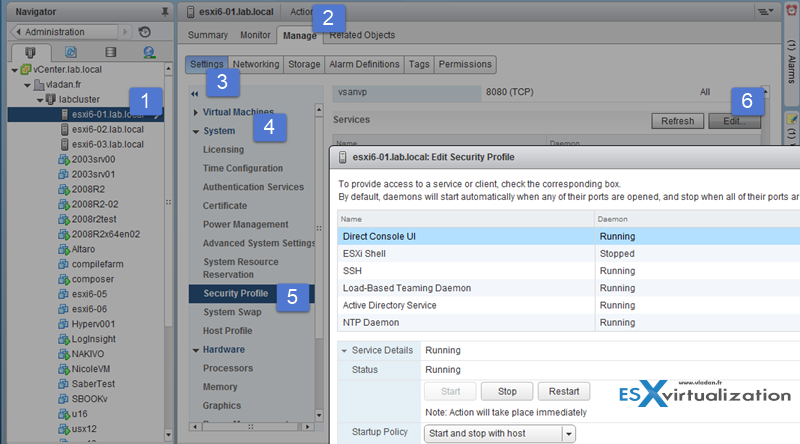The height and width of the screenshot is (444, 800).
Task: Open the Permissions sub-tab
Action: click(x=465, y=64)
